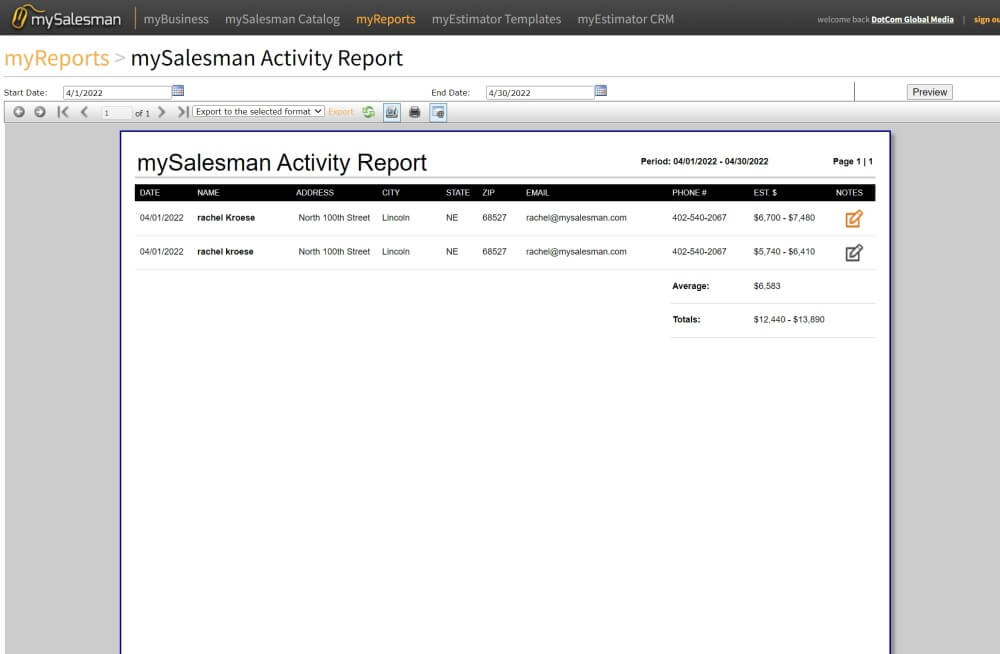Select the myReports navigation item

pos(386,19)
